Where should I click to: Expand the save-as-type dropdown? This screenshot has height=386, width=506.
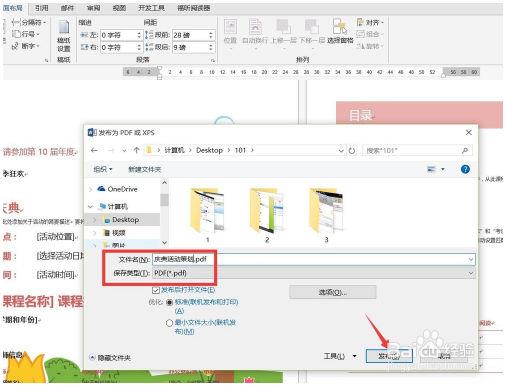(471, 273)
